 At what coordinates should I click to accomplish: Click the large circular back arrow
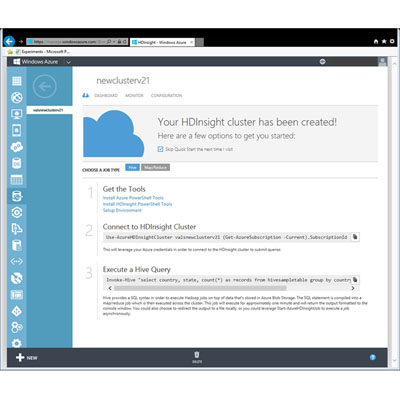coord(45,87)
